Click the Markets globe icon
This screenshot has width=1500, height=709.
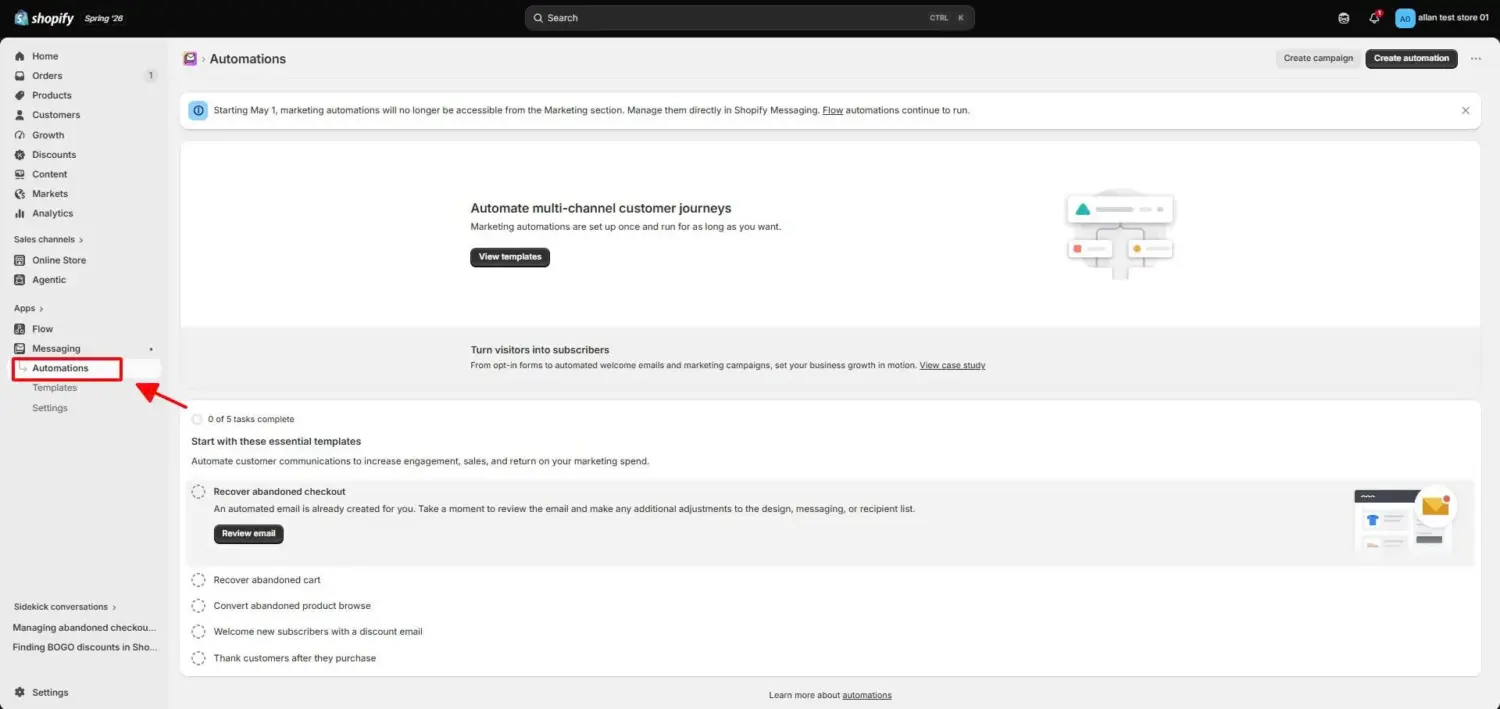coord(20,194)
